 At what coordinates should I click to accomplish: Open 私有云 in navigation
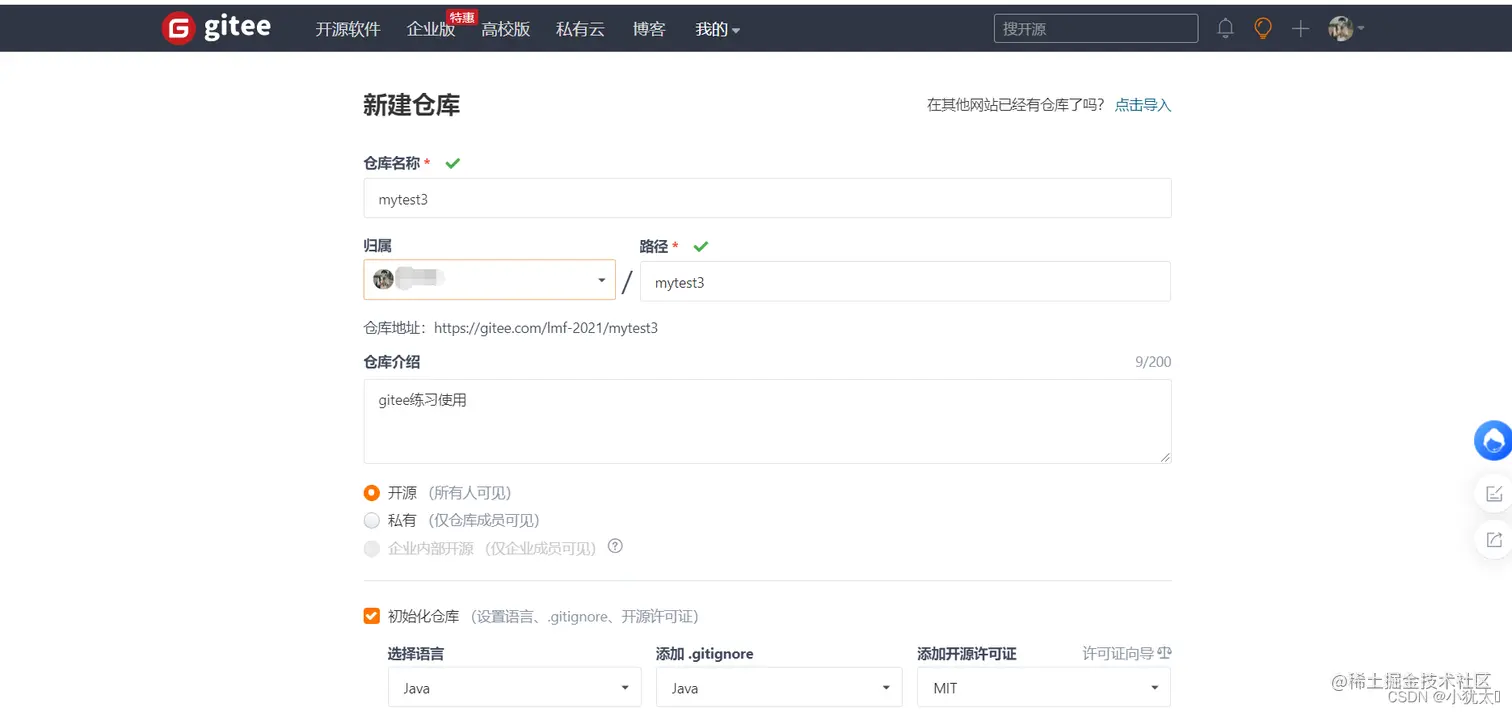(x=581, y=30)
